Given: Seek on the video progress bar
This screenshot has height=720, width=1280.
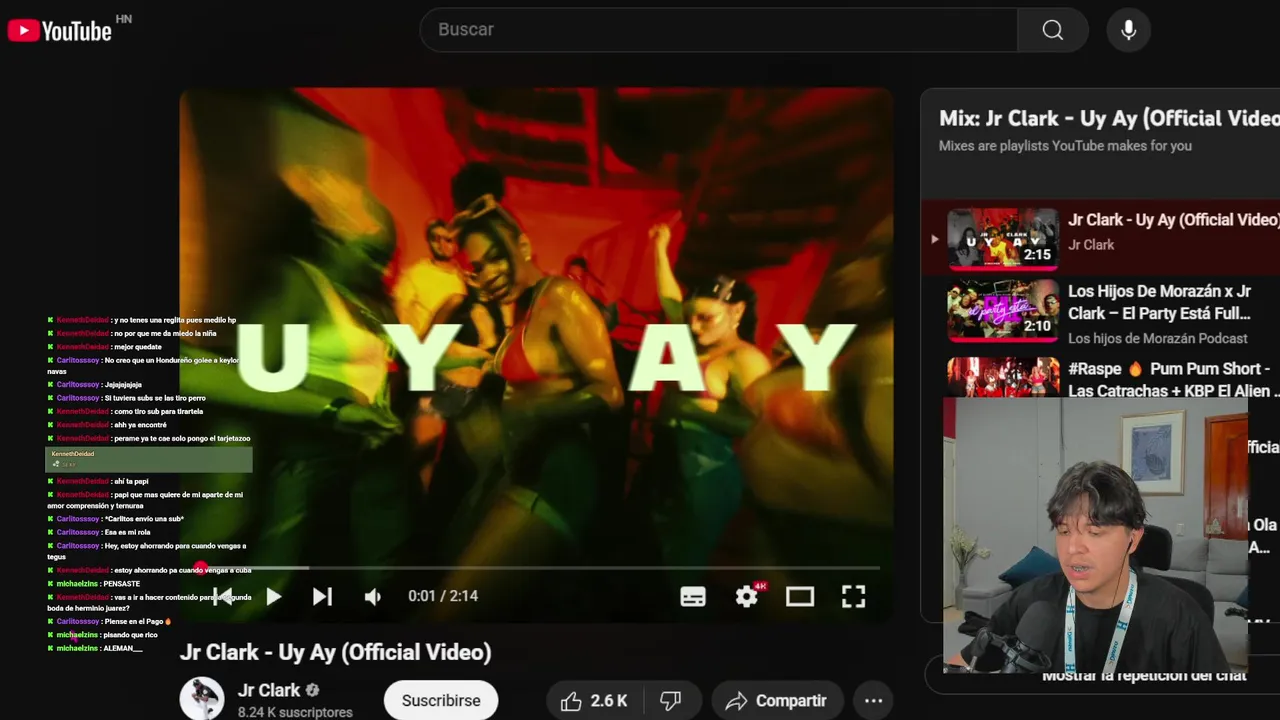Looking at the screenshot, I should [x=536, y=568].
